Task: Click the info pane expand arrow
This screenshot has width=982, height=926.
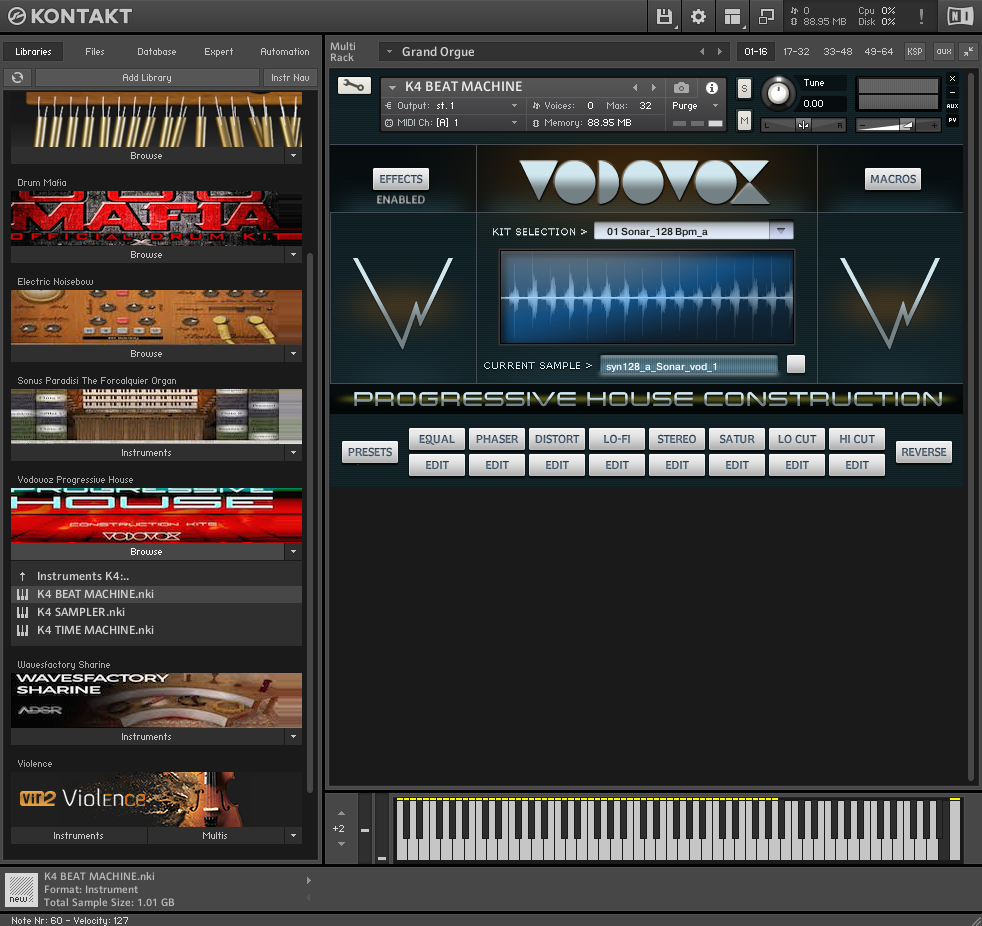Action: pyautogui.click(x=308, y=881)
